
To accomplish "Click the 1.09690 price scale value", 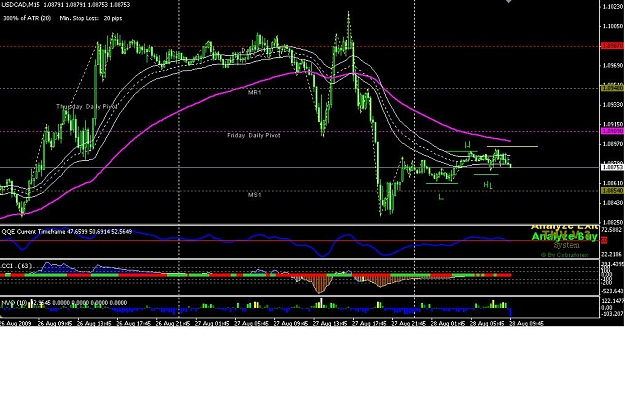I will pyautogui.click(x=613, y=65).
